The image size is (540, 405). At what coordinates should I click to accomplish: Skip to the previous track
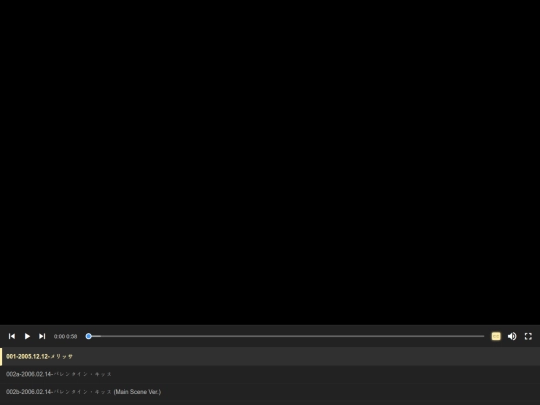(12, 336)
